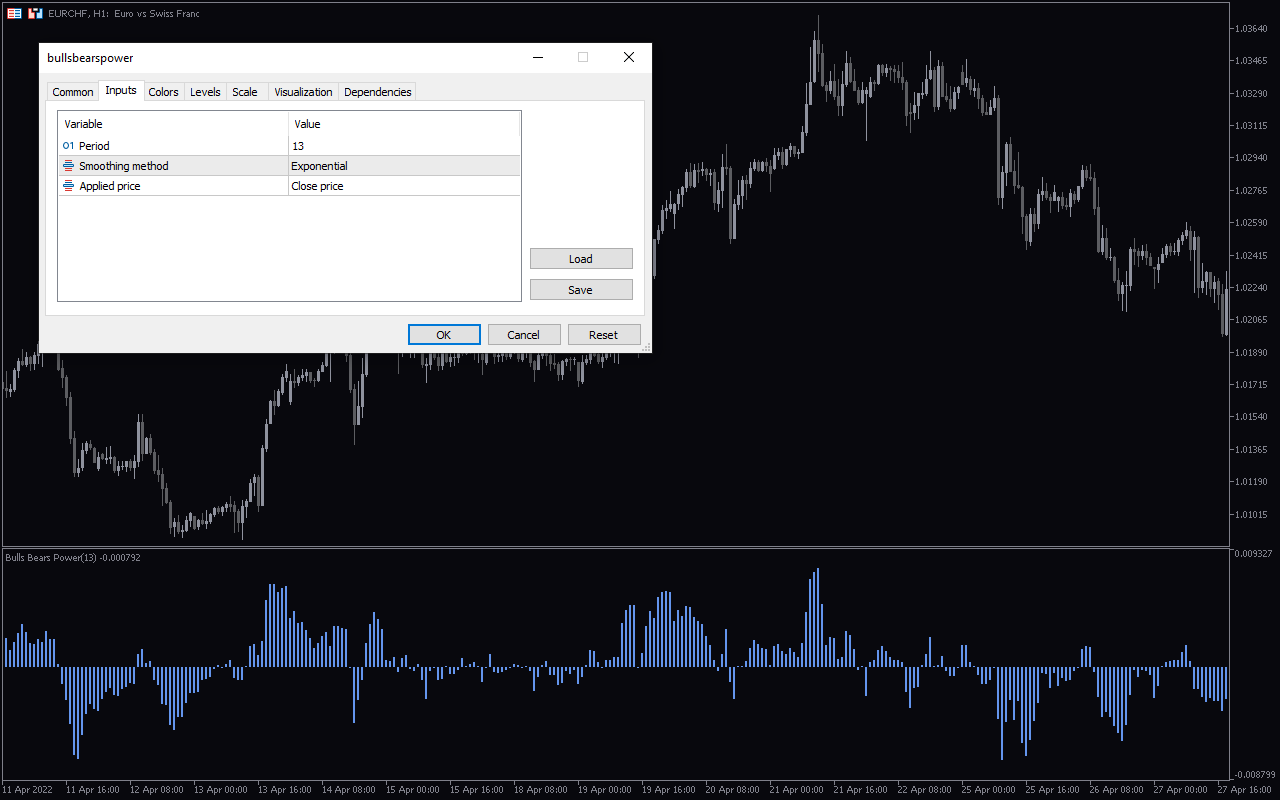Click the dialog resize grip corner
The height and width of the screenshot is (800, 1280).
pyautogui.click(x=646, y=347)
